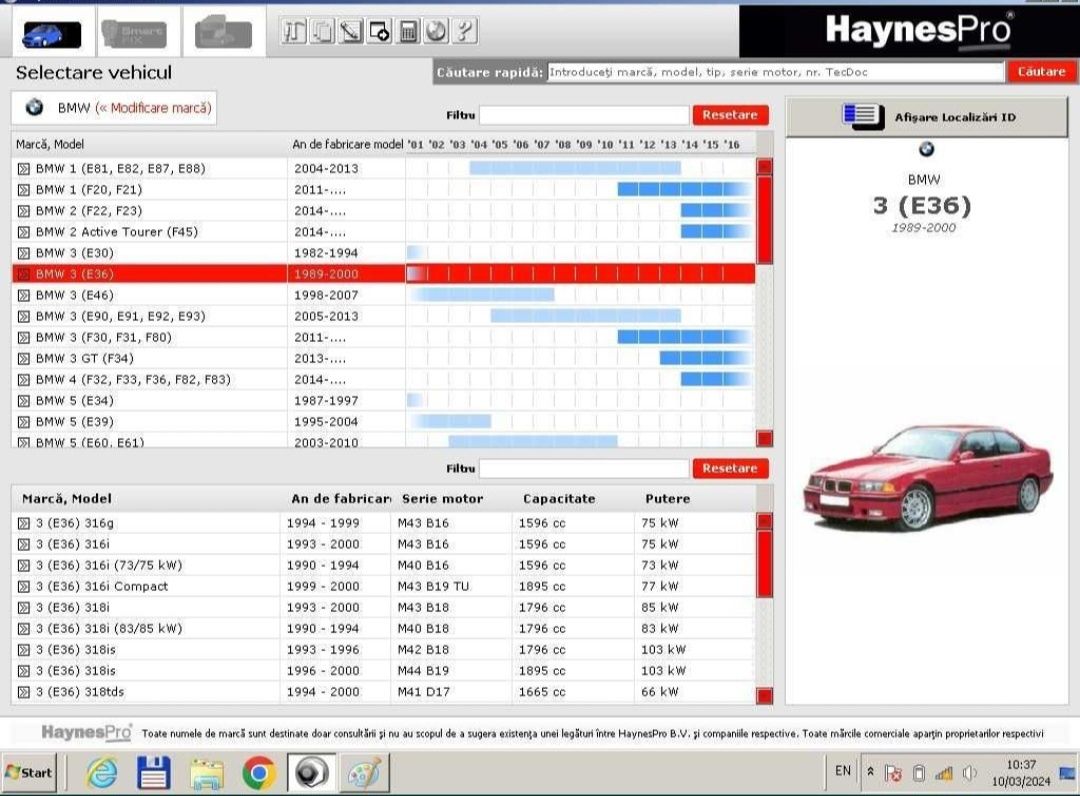Select BMW 5 (E34) model
The image size is (1080, 796).
coord(384,401)
